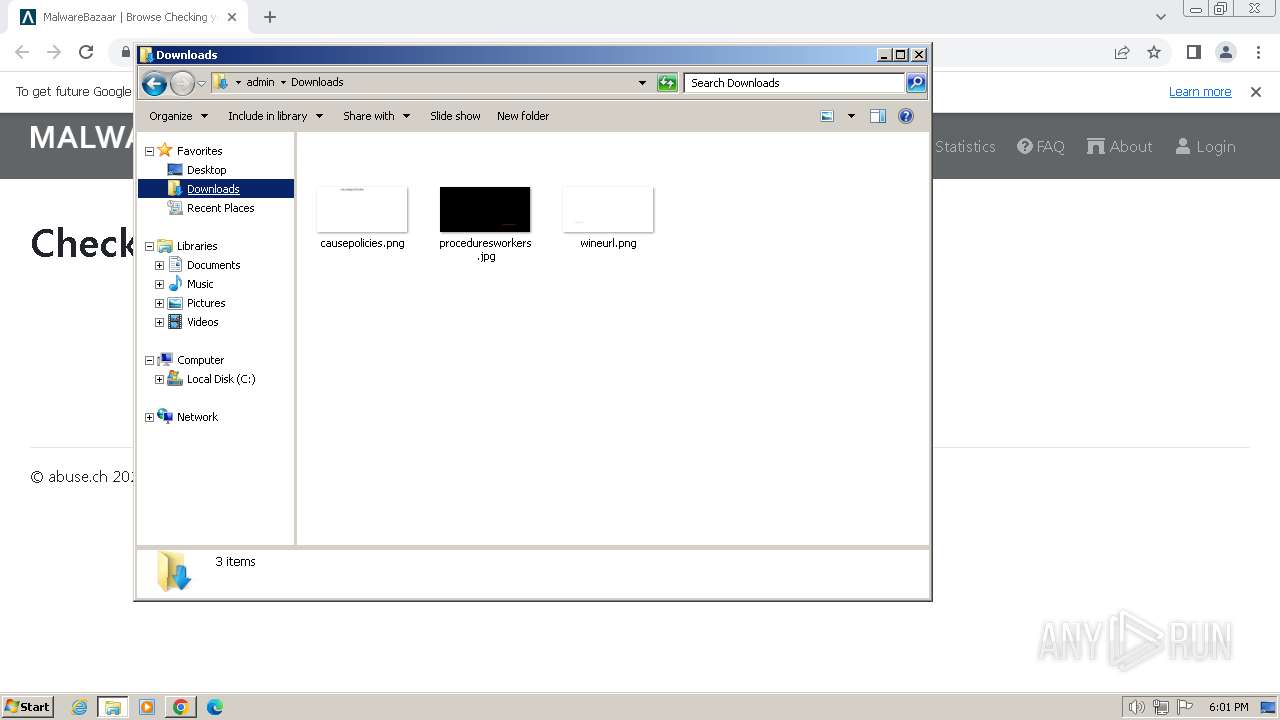Open the recent pages dropdown arrow
Viewport: 1280px width, 720px height.
click(202, 83)
